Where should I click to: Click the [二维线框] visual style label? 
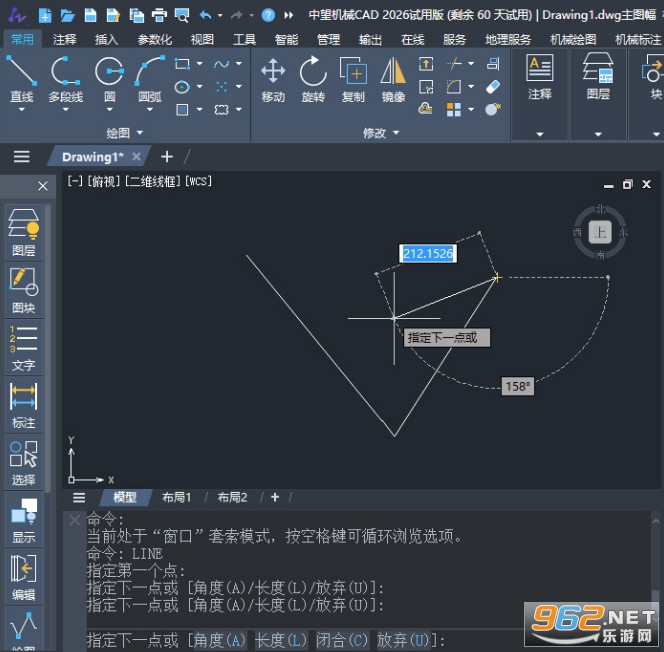[x=152, y=182]
